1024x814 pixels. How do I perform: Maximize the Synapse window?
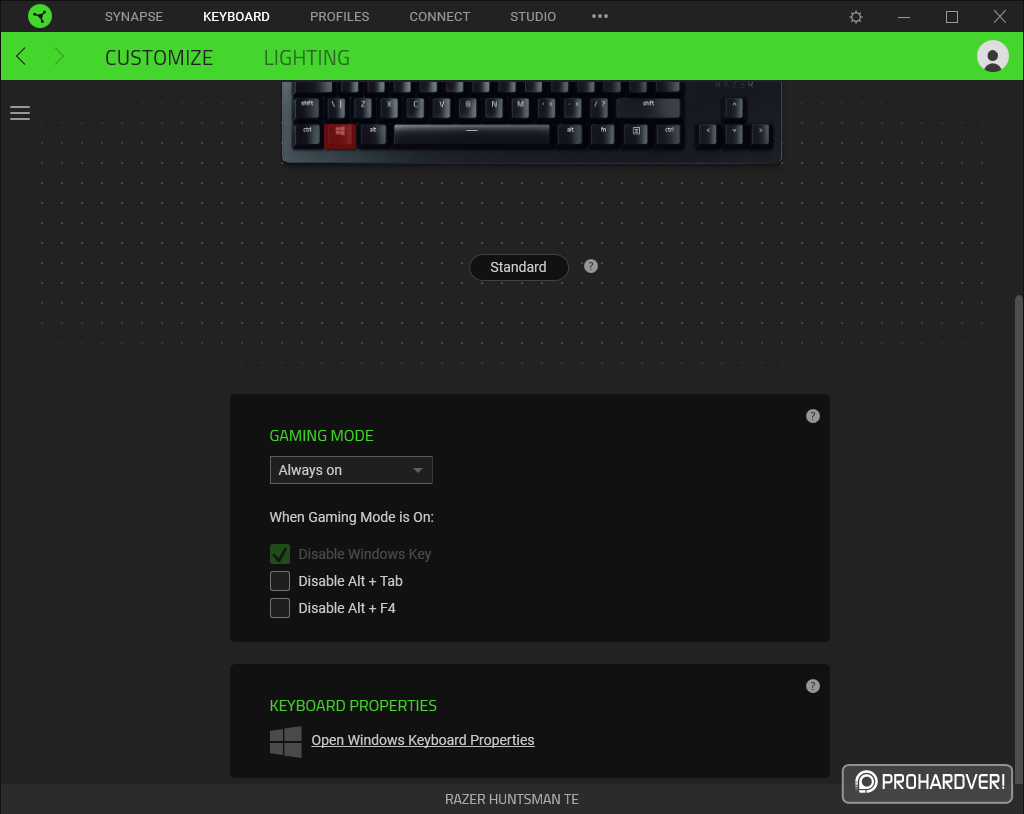click(952, 17)
